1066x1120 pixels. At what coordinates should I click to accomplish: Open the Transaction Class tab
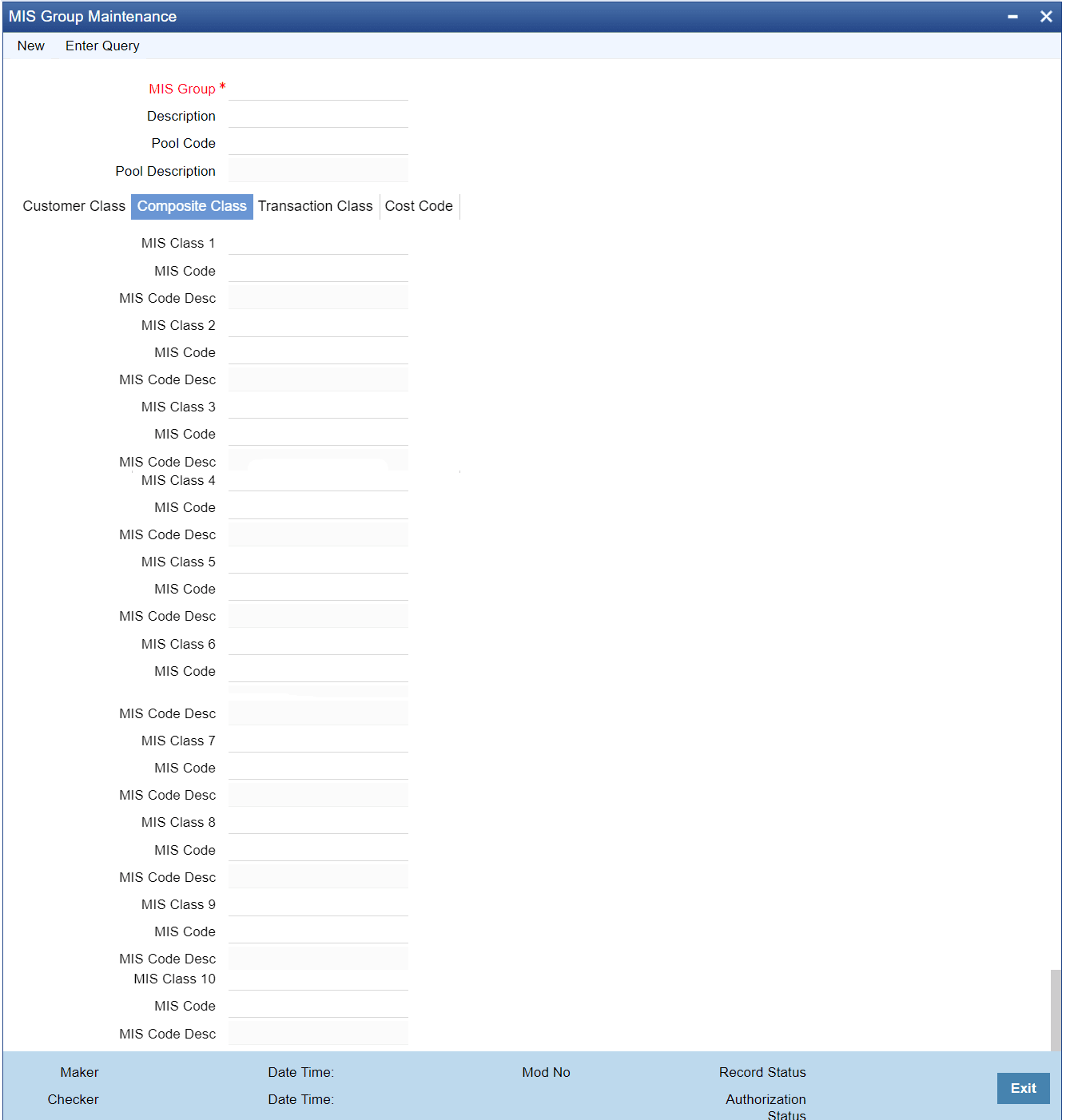click(316, 206)
